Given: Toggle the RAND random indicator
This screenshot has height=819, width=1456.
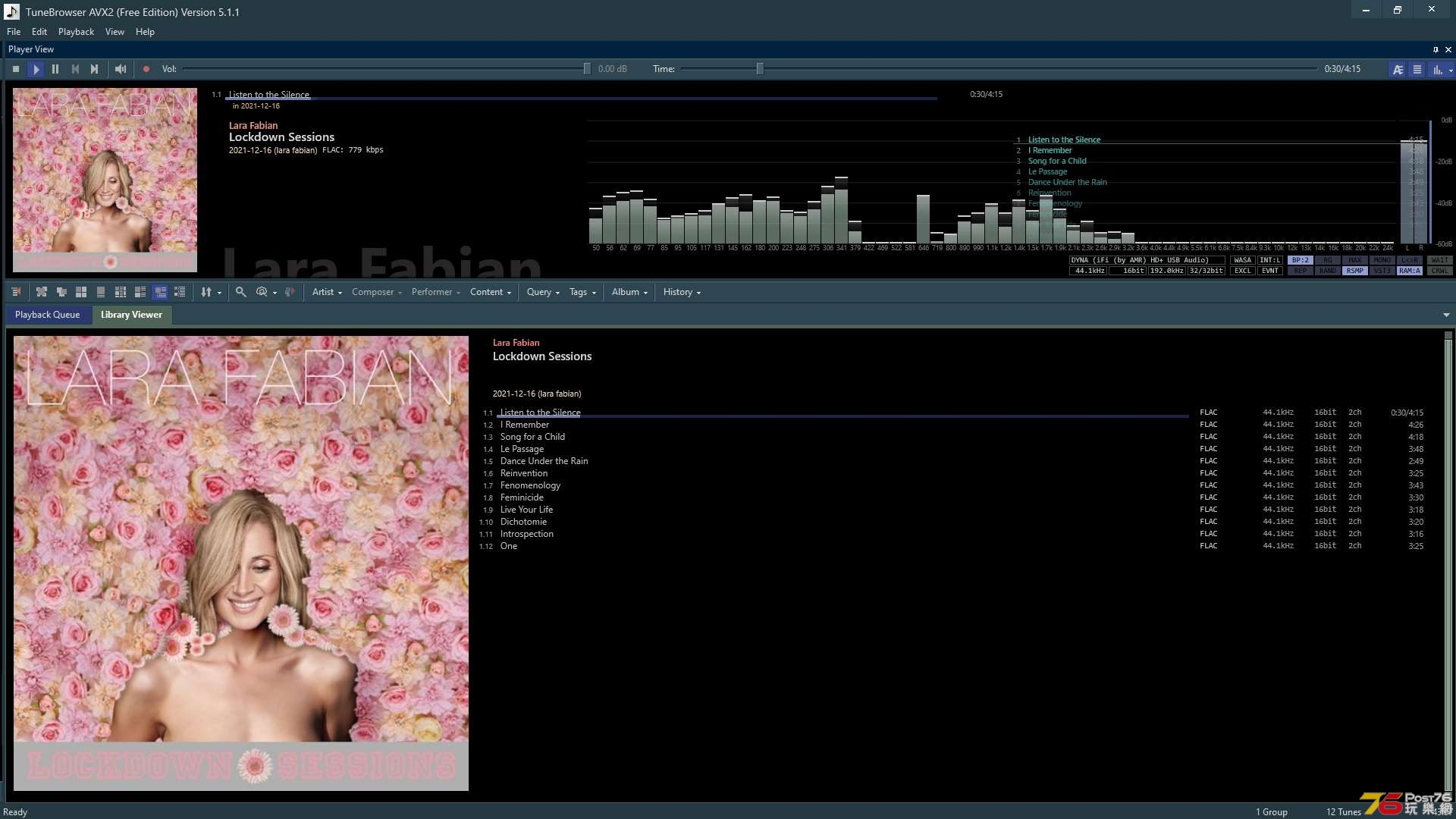Looking at the screenshot, I should tap(1328, 271).
